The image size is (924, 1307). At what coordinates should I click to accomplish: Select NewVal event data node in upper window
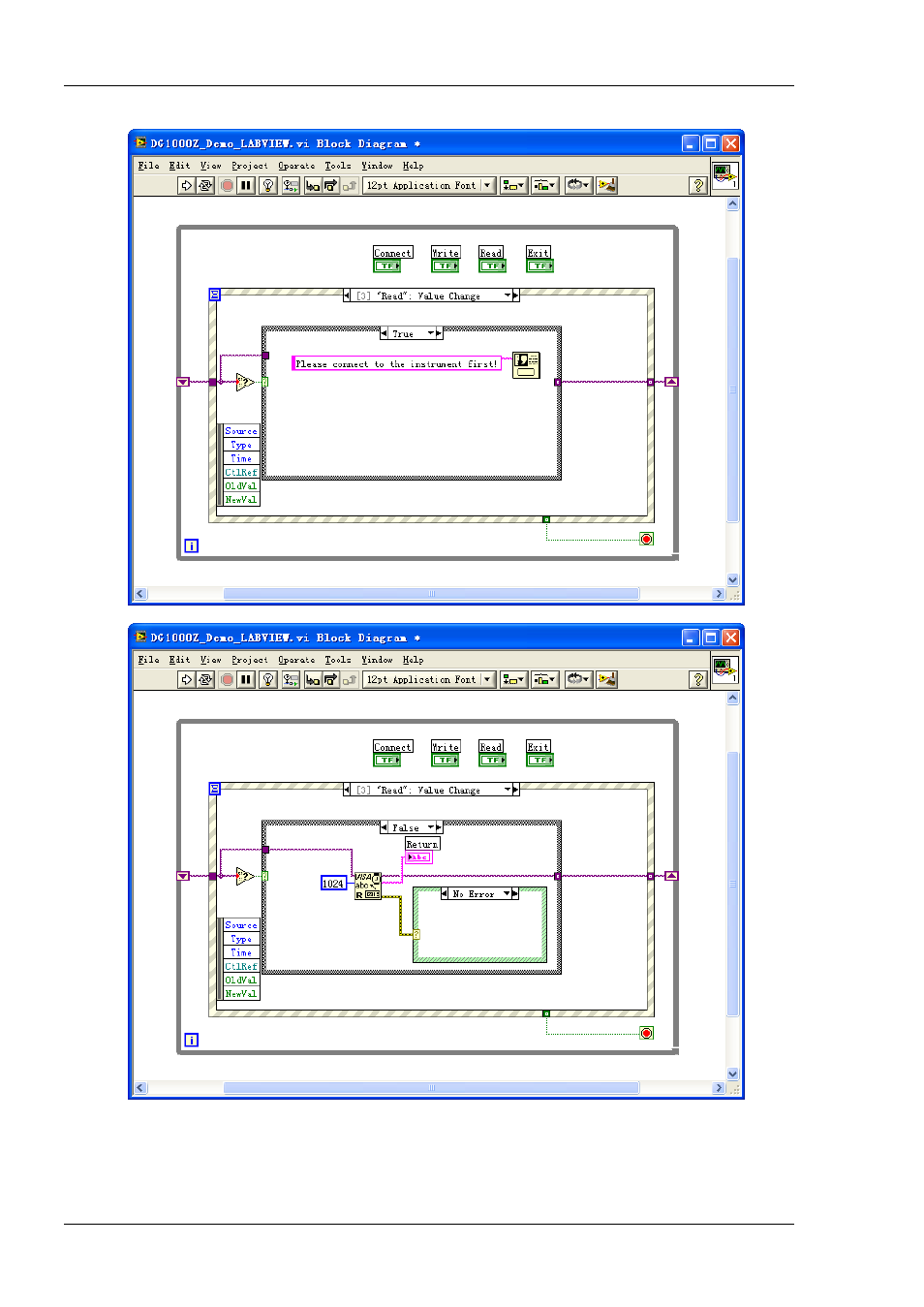coord(241,499)
